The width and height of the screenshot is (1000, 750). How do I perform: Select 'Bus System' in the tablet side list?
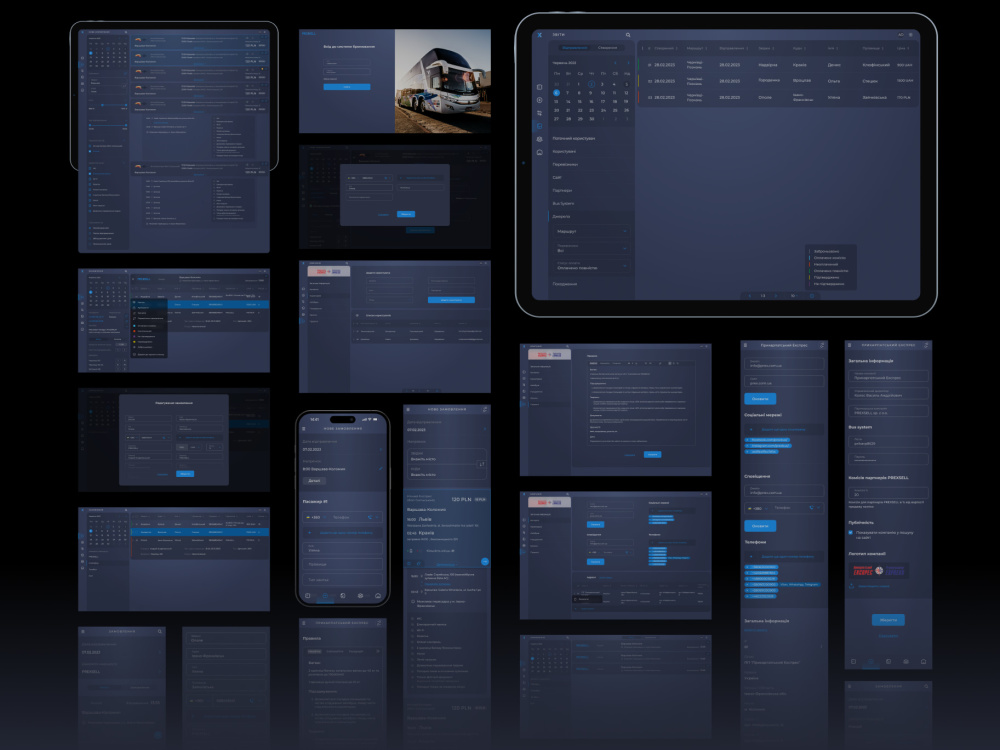[563, 203]
